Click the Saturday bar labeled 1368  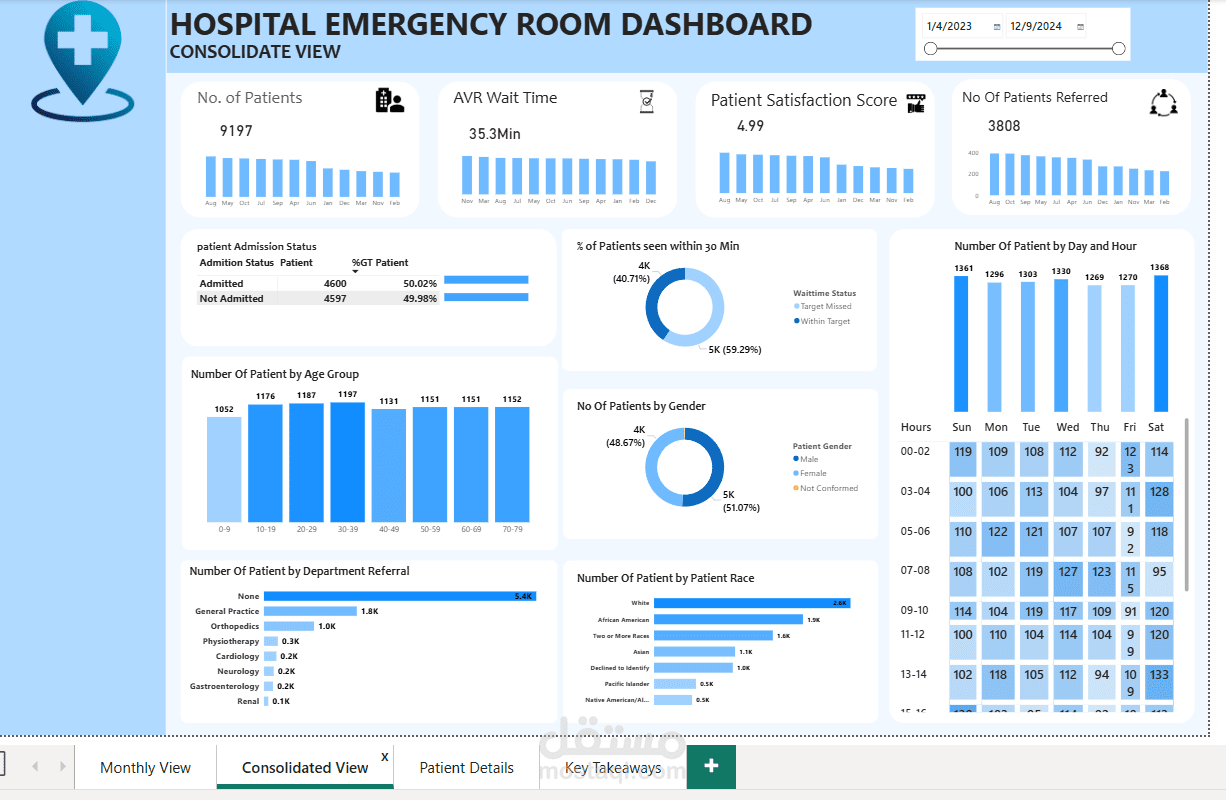point(1159,343)
